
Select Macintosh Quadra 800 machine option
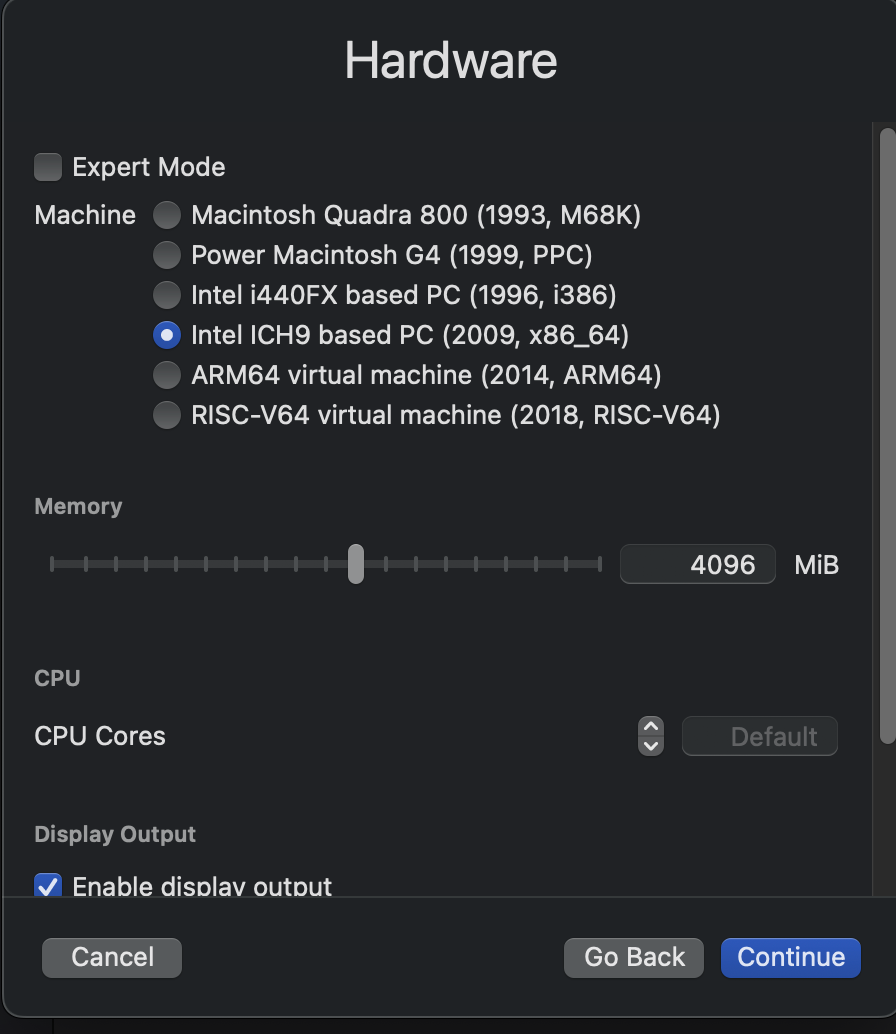pos(167,215)
